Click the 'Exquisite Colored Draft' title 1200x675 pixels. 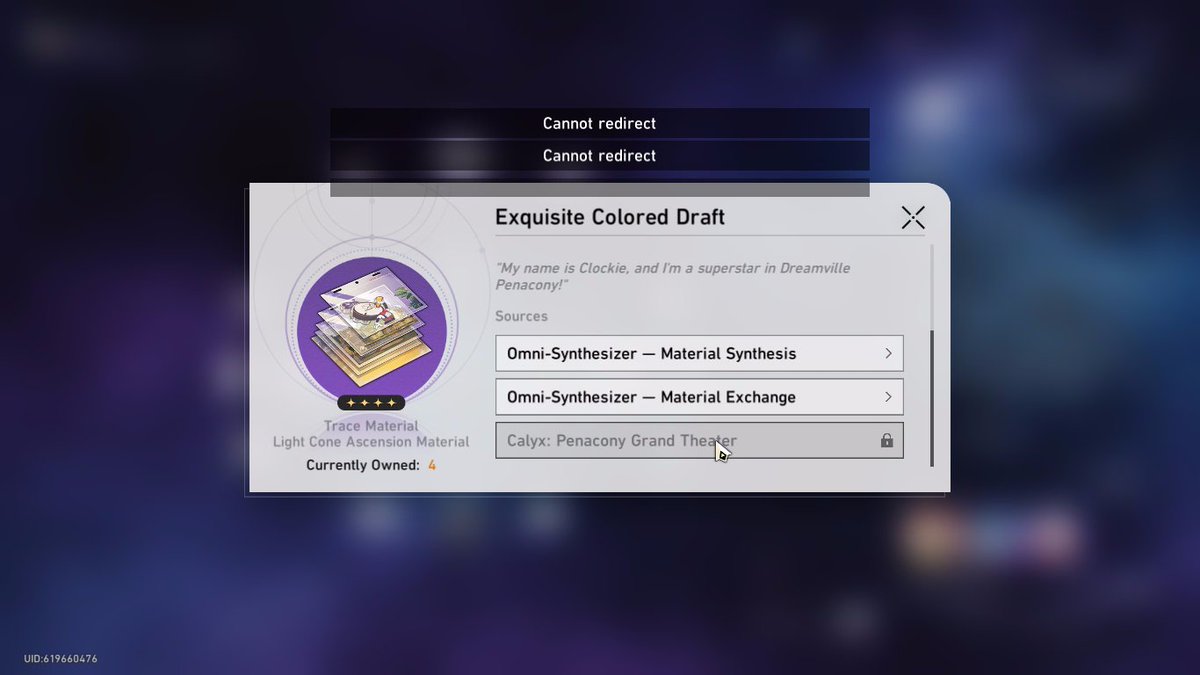tap(610, 217)
